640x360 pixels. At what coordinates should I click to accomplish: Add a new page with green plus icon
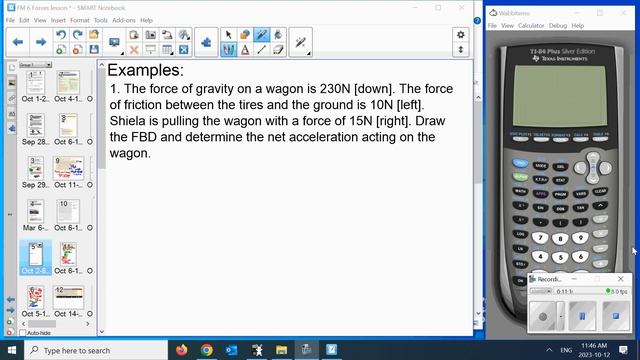click(x=61, y=50)
